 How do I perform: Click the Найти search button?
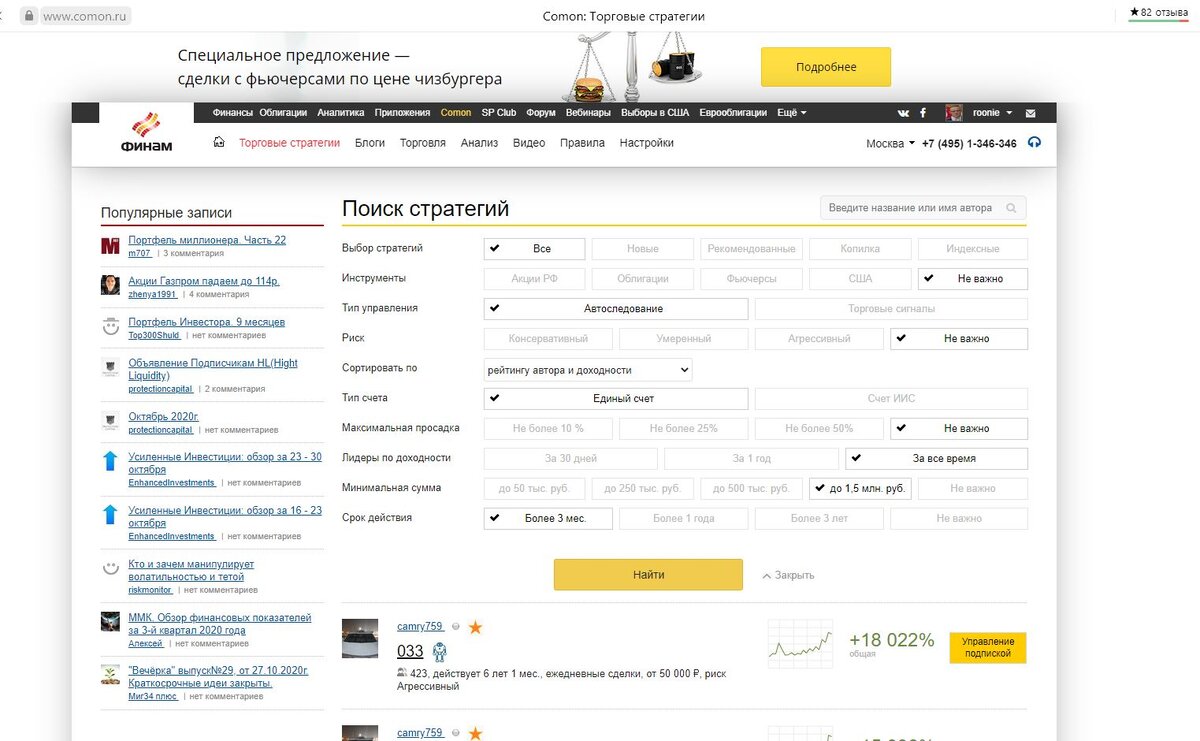tap(648, 575)
